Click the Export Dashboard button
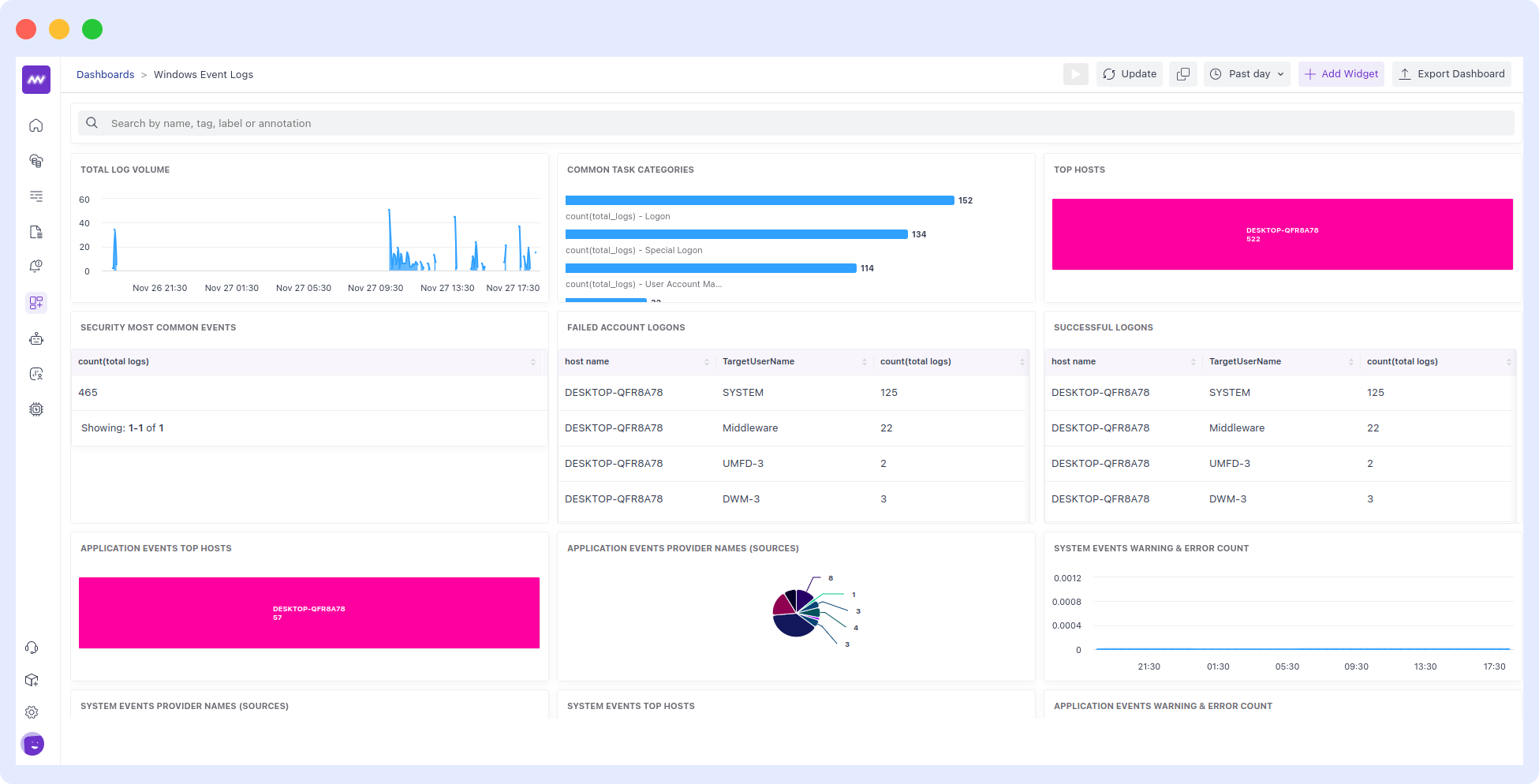1539x784 pixels. [x=1451, y=74]
